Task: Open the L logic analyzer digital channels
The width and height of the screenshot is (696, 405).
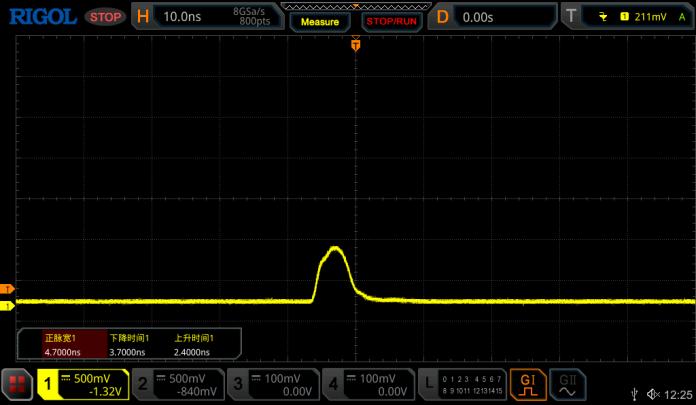Action: click(x=460, y=384)
